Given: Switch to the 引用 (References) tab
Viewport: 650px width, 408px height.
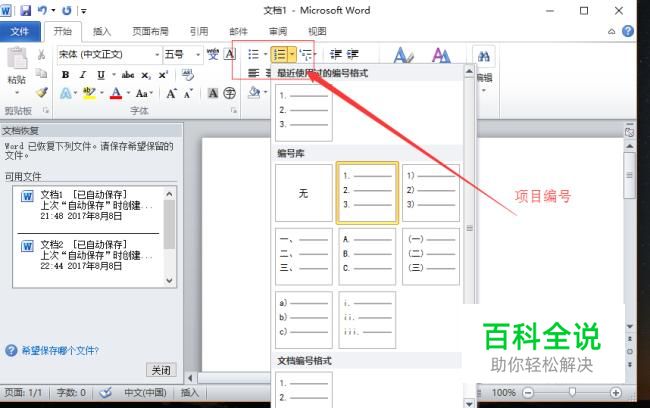Looking at the screenshot, I should pyautogui.click(x=199, y=32).
